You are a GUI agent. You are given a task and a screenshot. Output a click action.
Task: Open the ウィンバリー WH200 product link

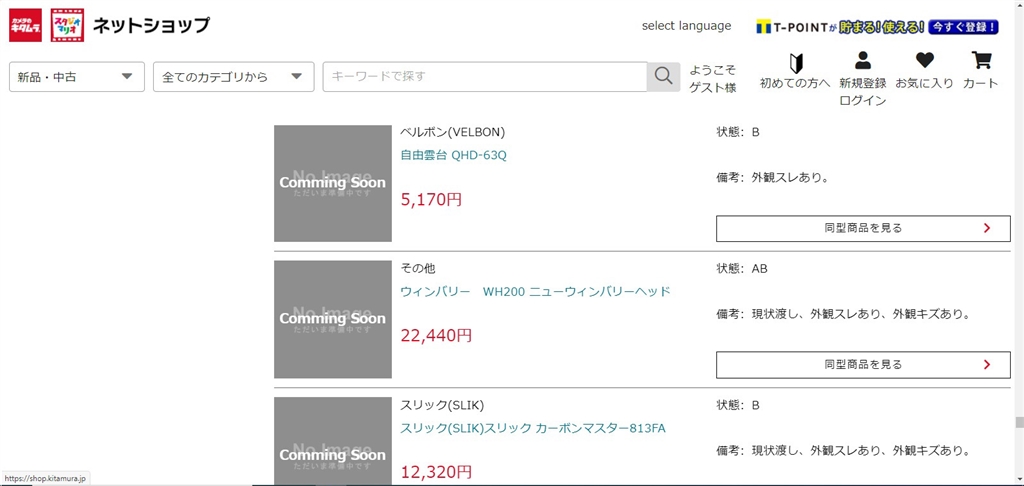point(535,291)
